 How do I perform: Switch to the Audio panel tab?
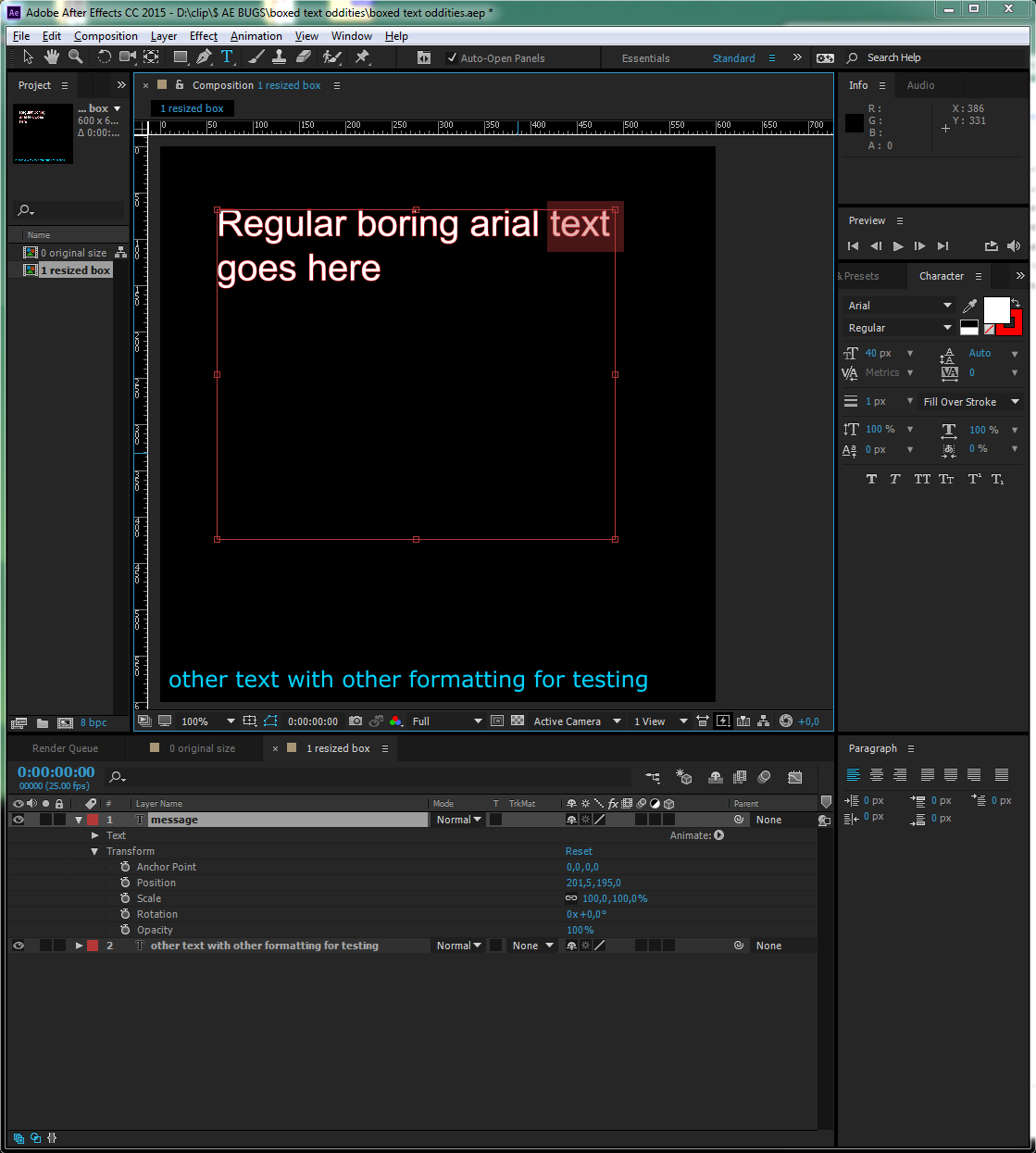coord(920,85)
